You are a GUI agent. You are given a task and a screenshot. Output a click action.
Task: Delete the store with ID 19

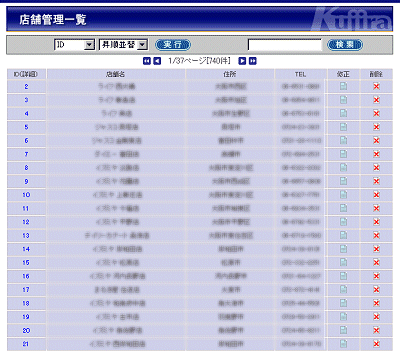[377, 317]
